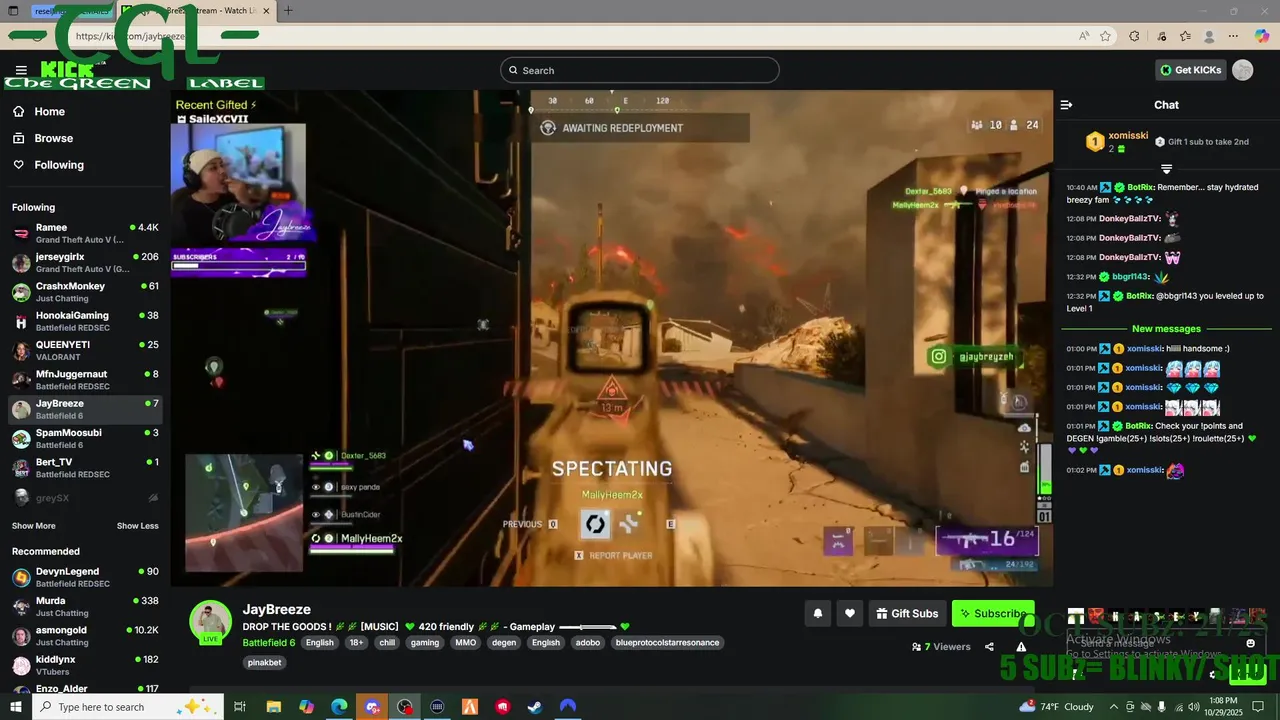Select offline greySX channel
Image resolution: width=1280 pixels, height=720 pixels.
tap(85, 497)
